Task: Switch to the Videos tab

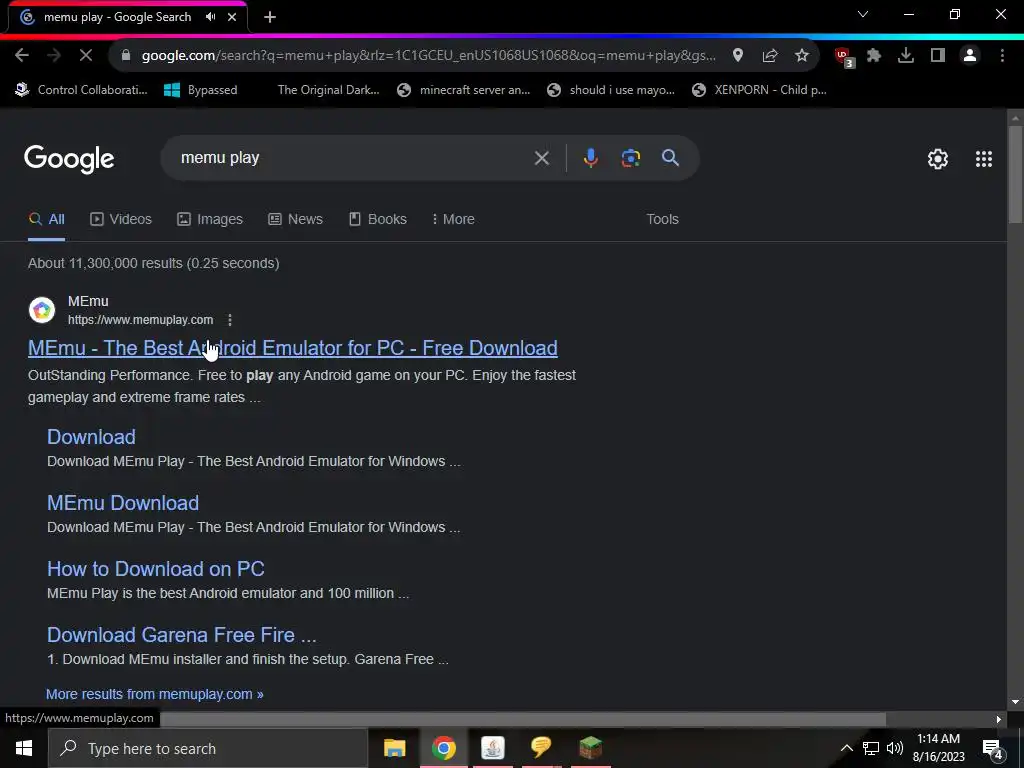Action: point(121,219)
